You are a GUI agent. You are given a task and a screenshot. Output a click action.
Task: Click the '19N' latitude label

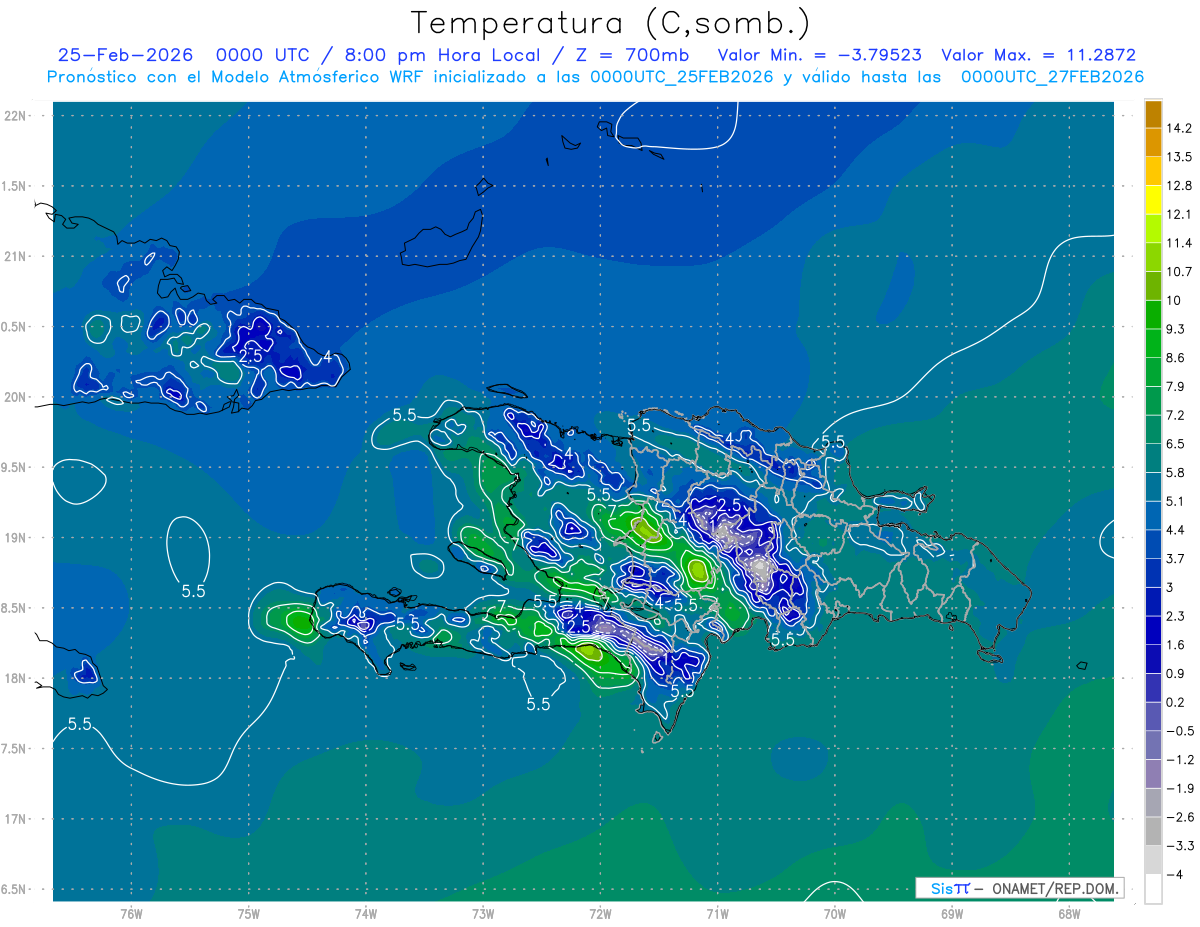point(16,538)
